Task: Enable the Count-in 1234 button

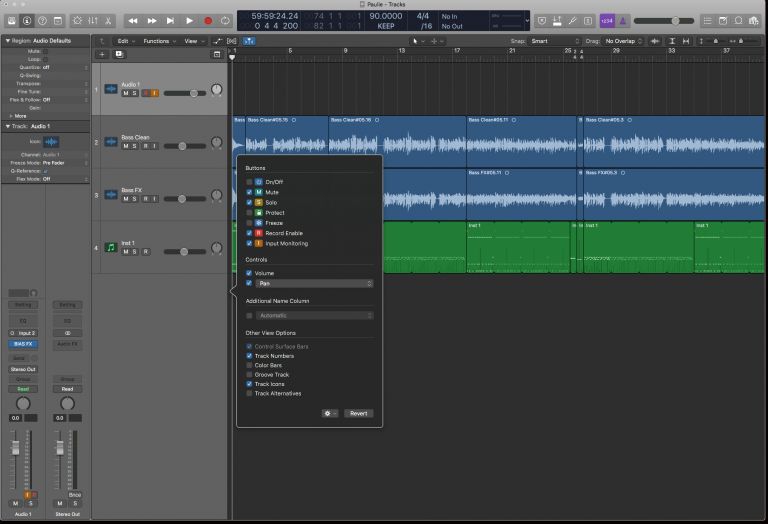Action: (x=607, y=21)
